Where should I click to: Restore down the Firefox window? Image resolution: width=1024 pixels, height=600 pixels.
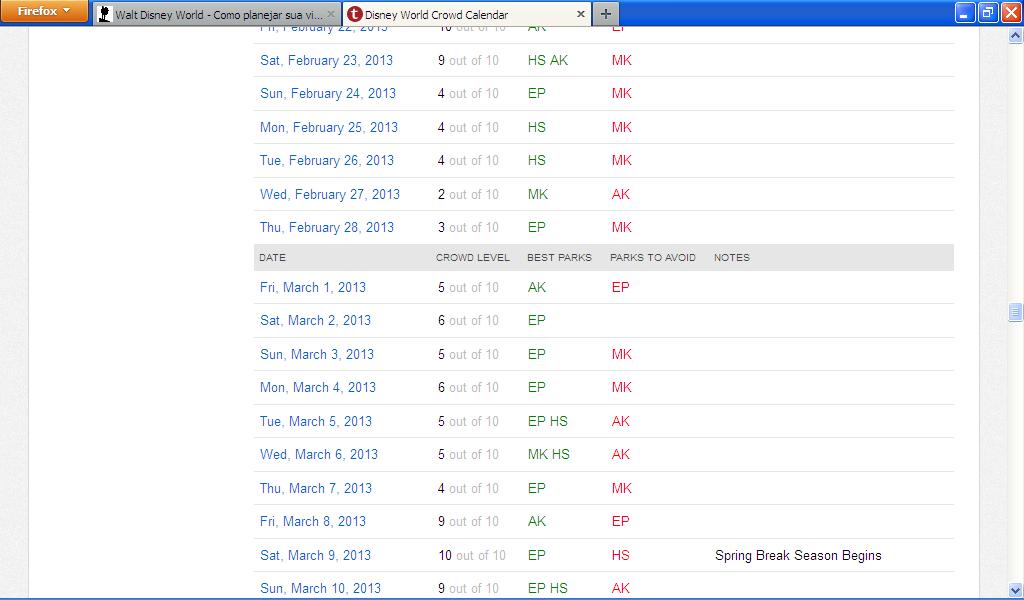point(987,12)
